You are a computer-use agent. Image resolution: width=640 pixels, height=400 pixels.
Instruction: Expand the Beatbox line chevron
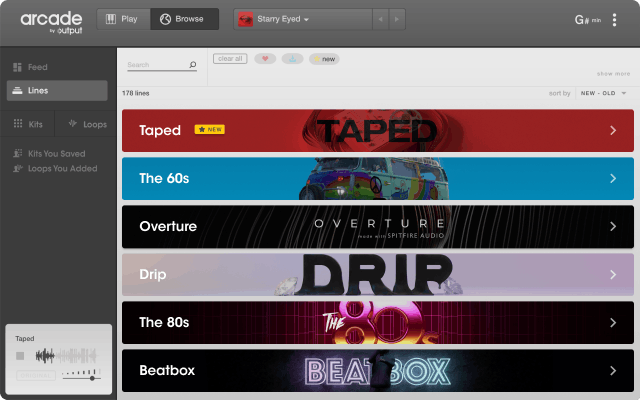613,371
